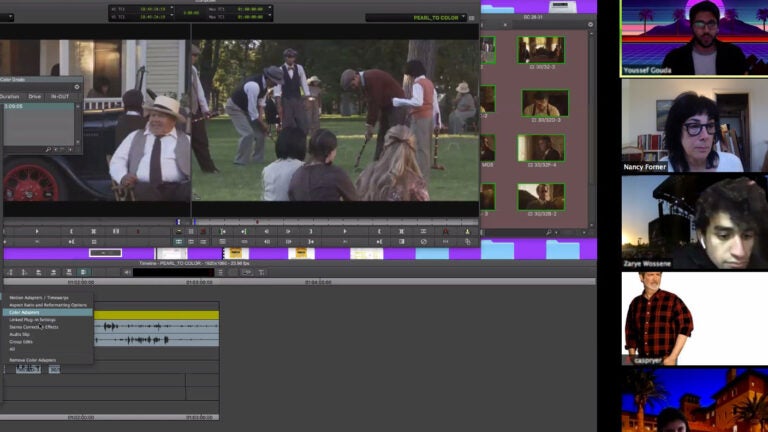Open the lower right Mas TC1 timecode dropdown

(x=269, y=17)
